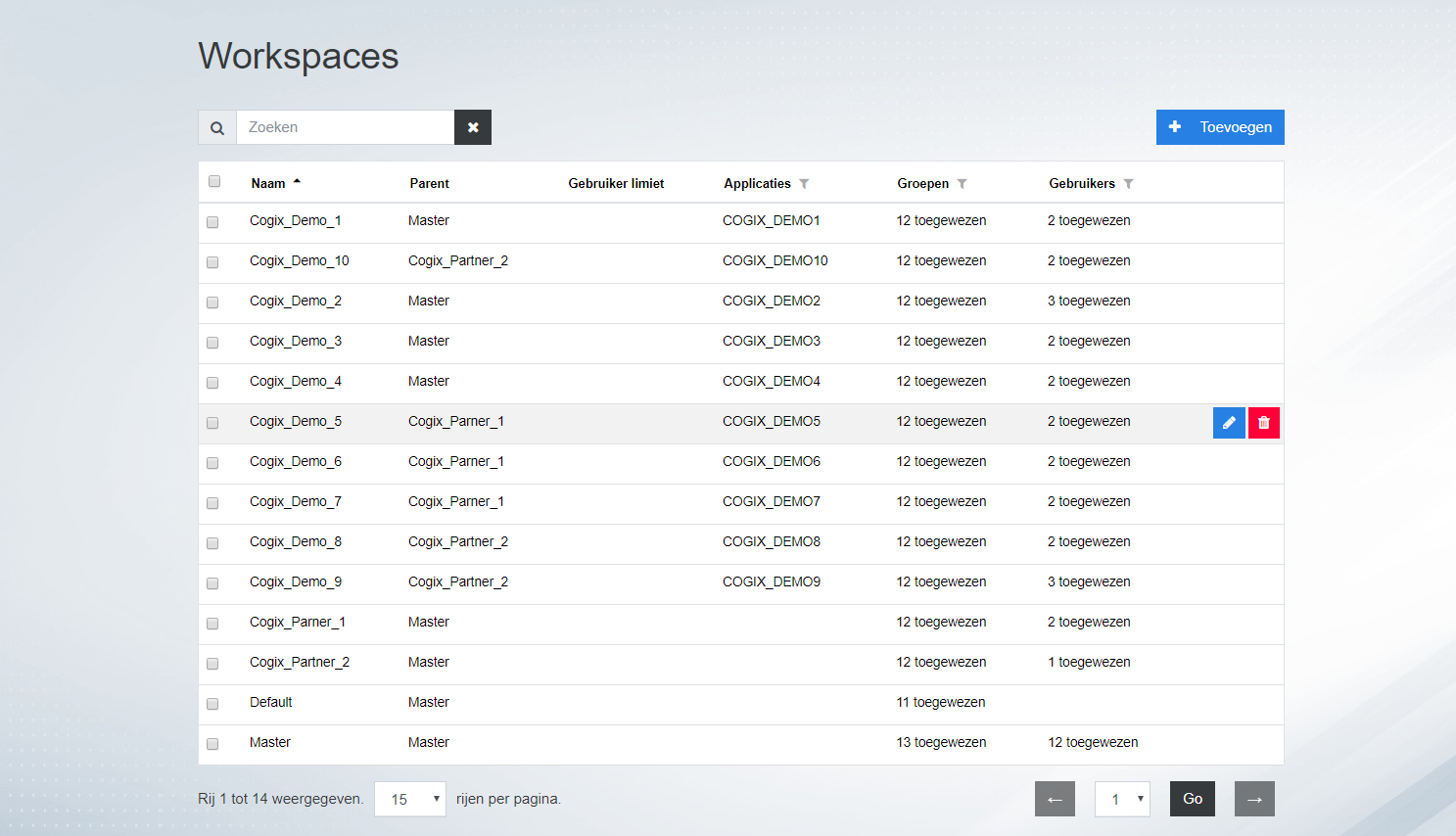
Task: Open the Groepen column filter
Action: point(962,184)
